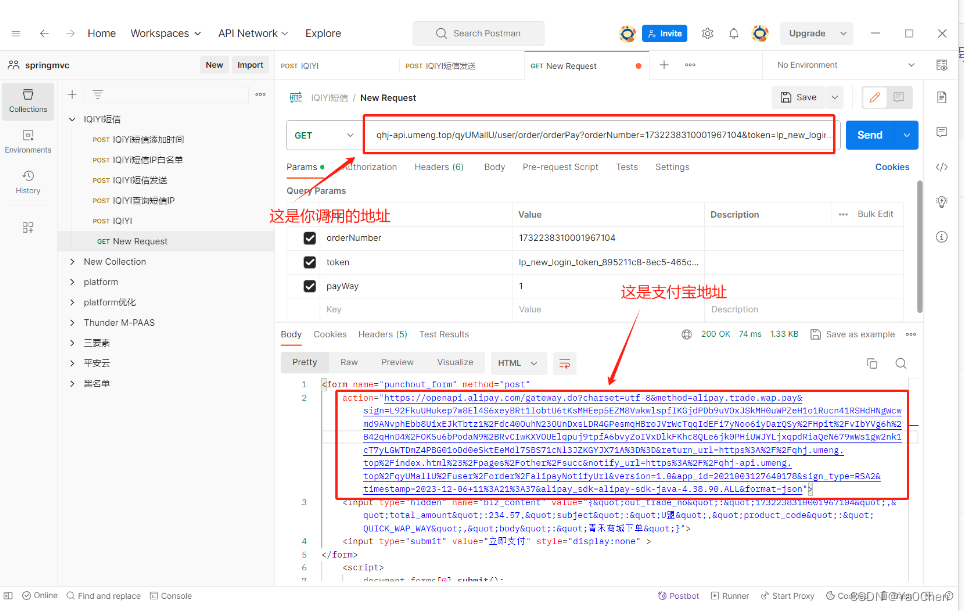Open the notifications bell
Screen dimensions: 964x611
(x=733, y=33)
